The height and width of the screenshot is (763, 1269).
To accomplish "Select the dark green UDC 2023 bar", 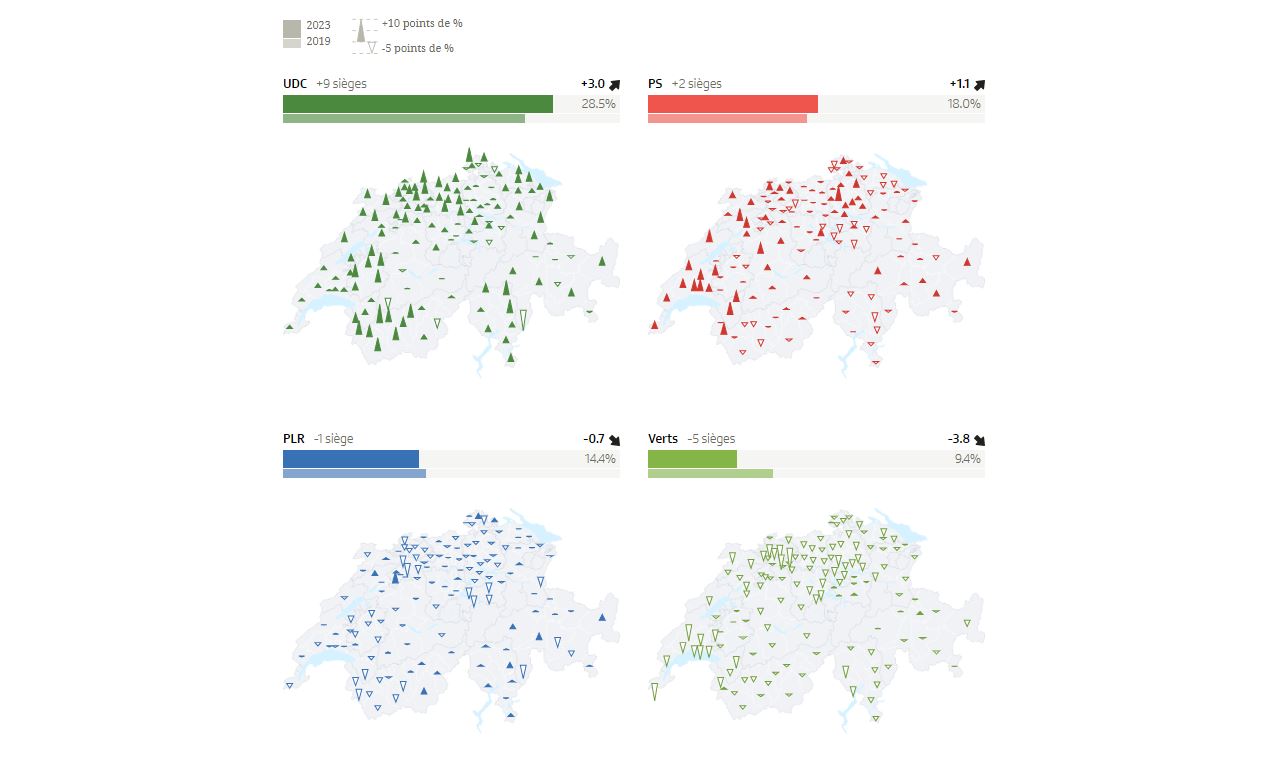I will [x=417, y=104].
